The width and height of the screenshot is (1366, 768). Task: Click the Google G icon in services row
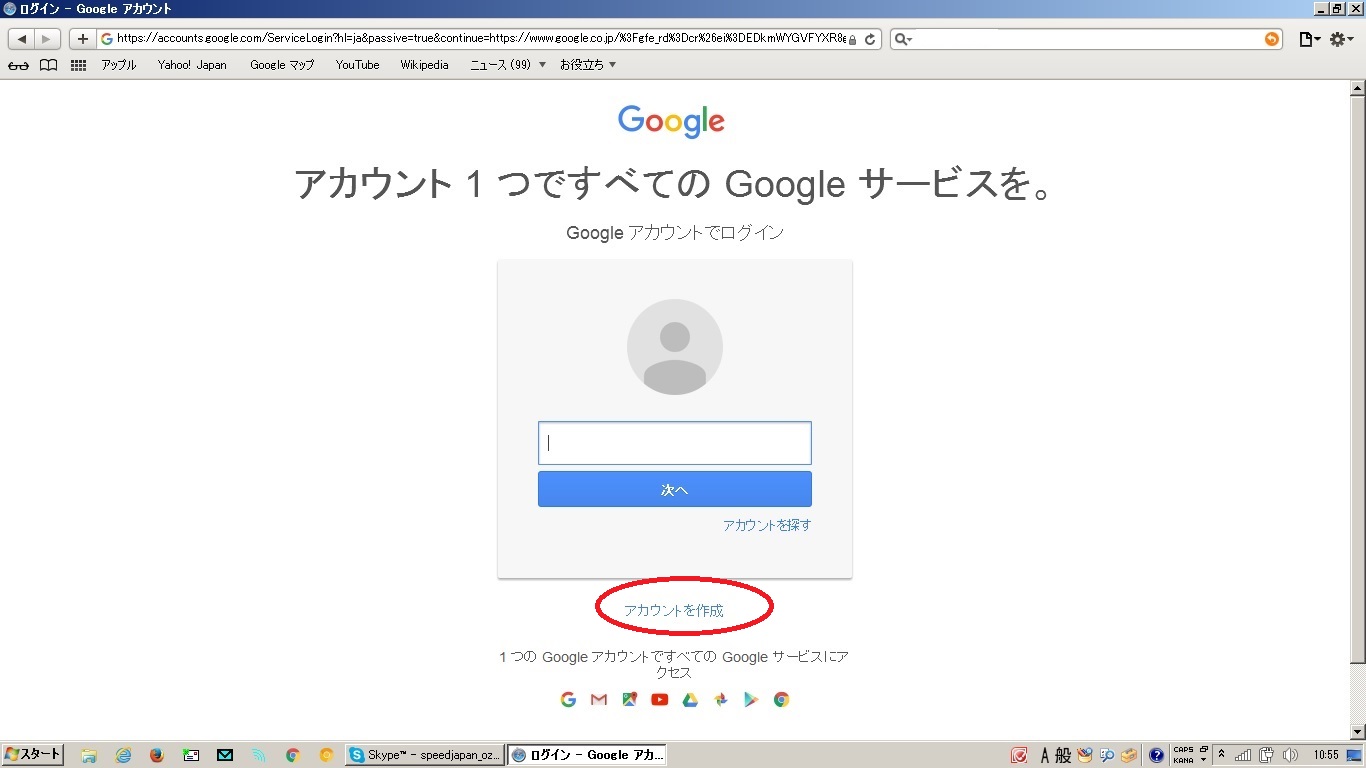(x=568, y=700)
